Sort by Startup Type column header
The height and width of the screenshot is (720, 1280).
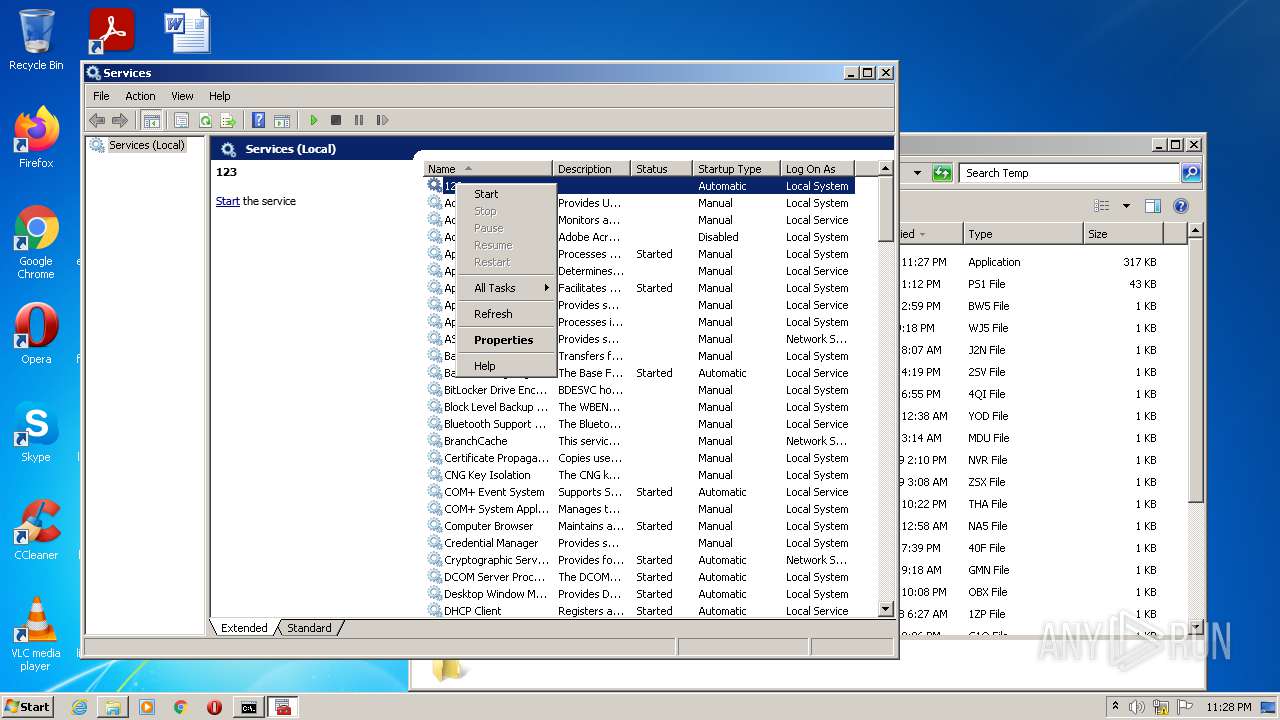click(736, 169)
